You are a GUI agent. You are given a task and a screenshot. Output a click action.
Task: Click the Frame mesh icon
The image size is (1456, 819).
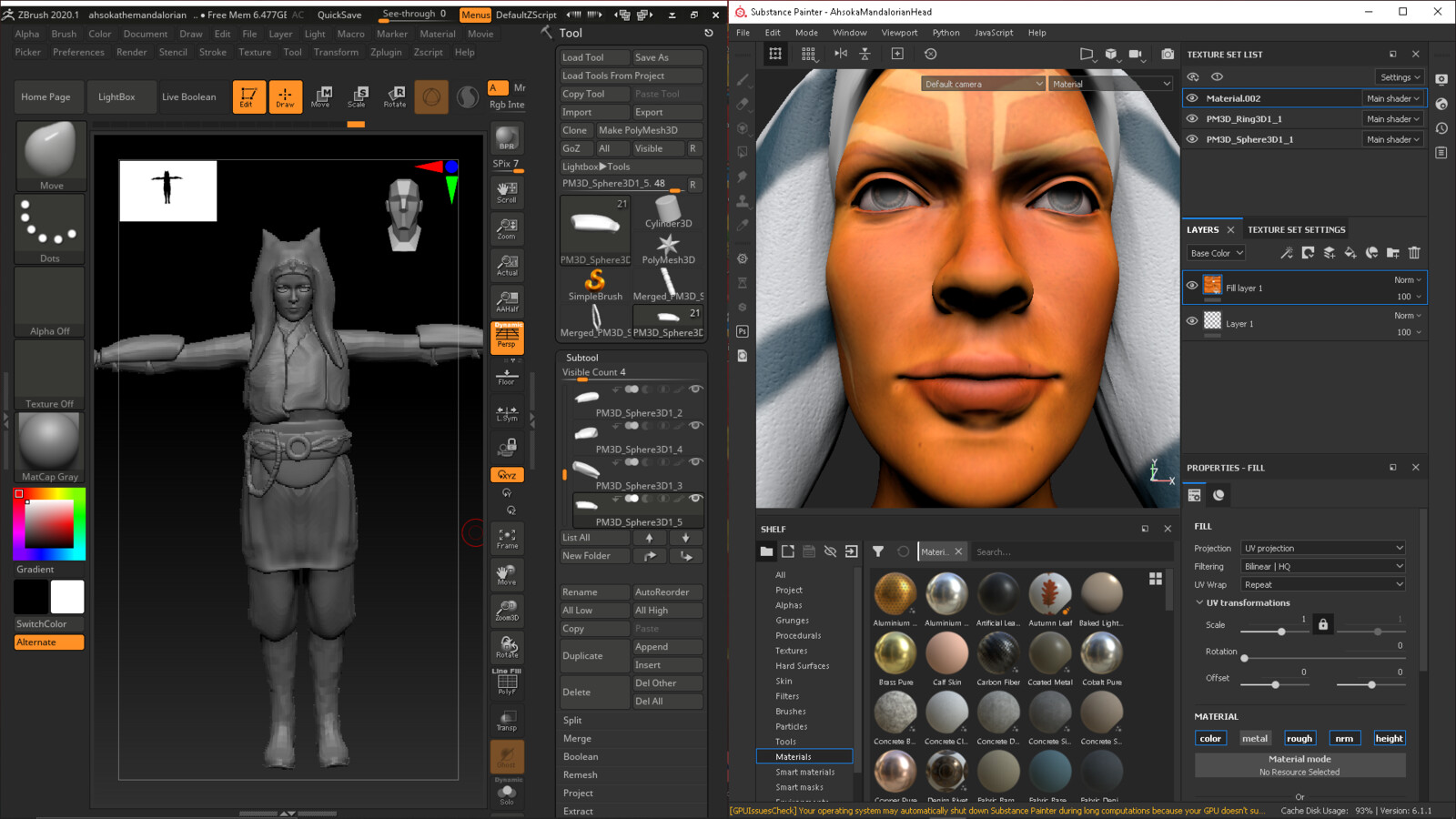507,539
